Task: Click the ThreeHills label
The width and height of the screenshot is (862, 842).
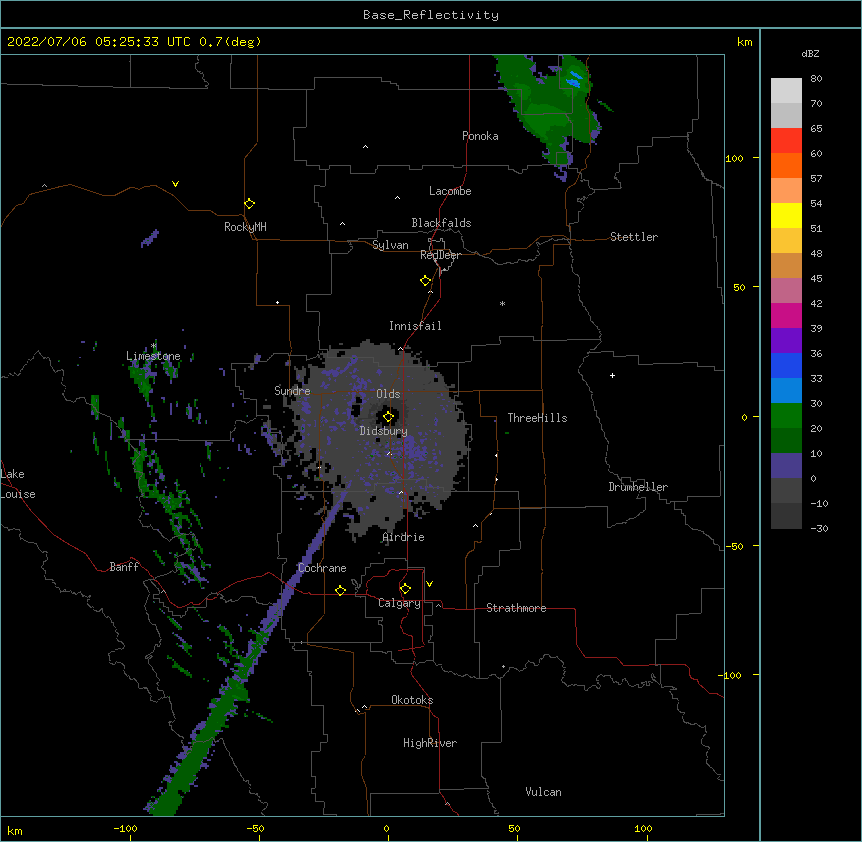Action: point(537,418)
